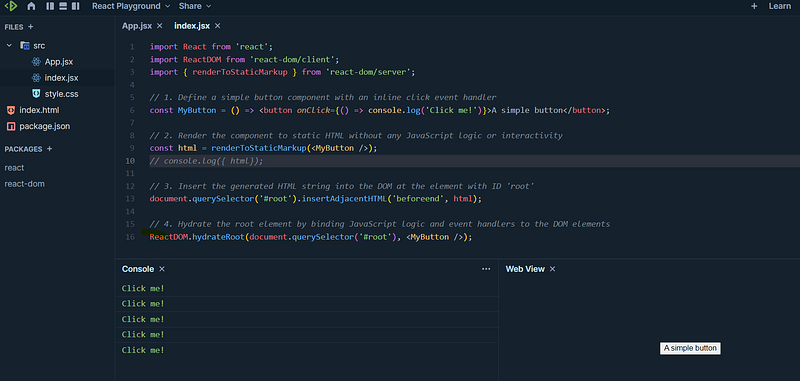Click the HTML icon next to index.html
The width and height of the screenshot is (800, 381).
(10, 110)
